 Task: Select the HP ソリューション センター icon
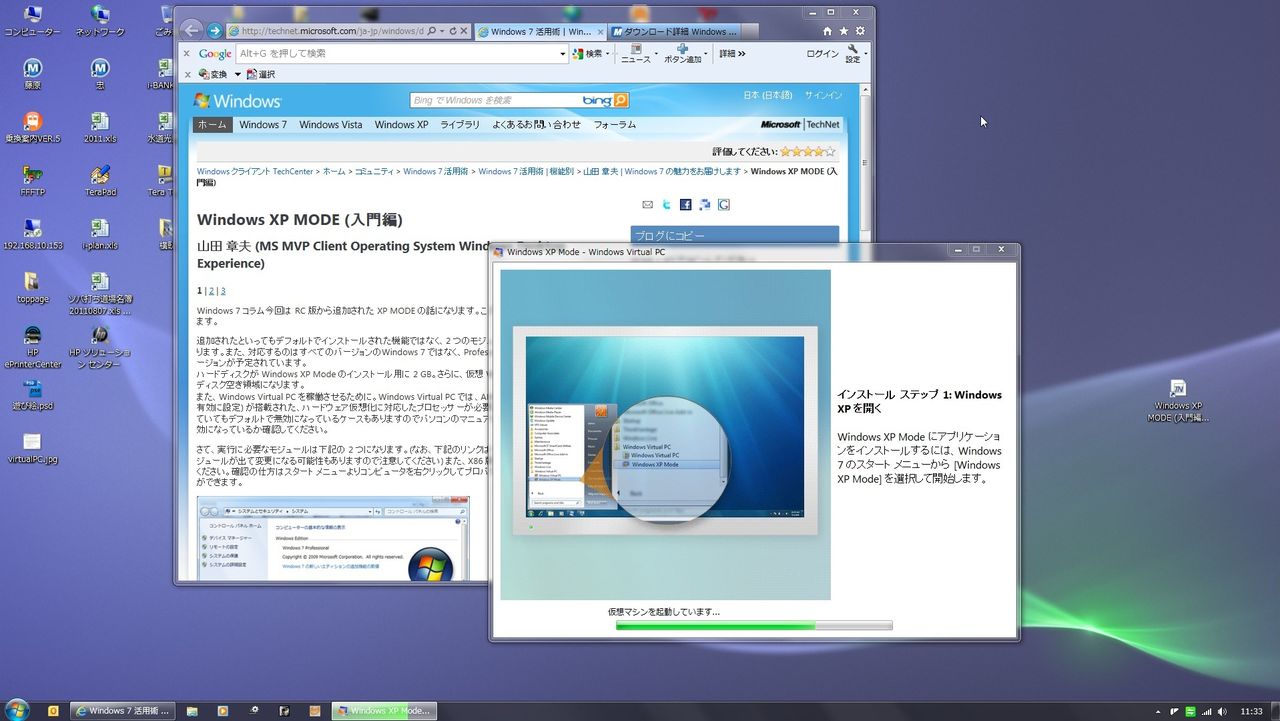pos(100,346)
